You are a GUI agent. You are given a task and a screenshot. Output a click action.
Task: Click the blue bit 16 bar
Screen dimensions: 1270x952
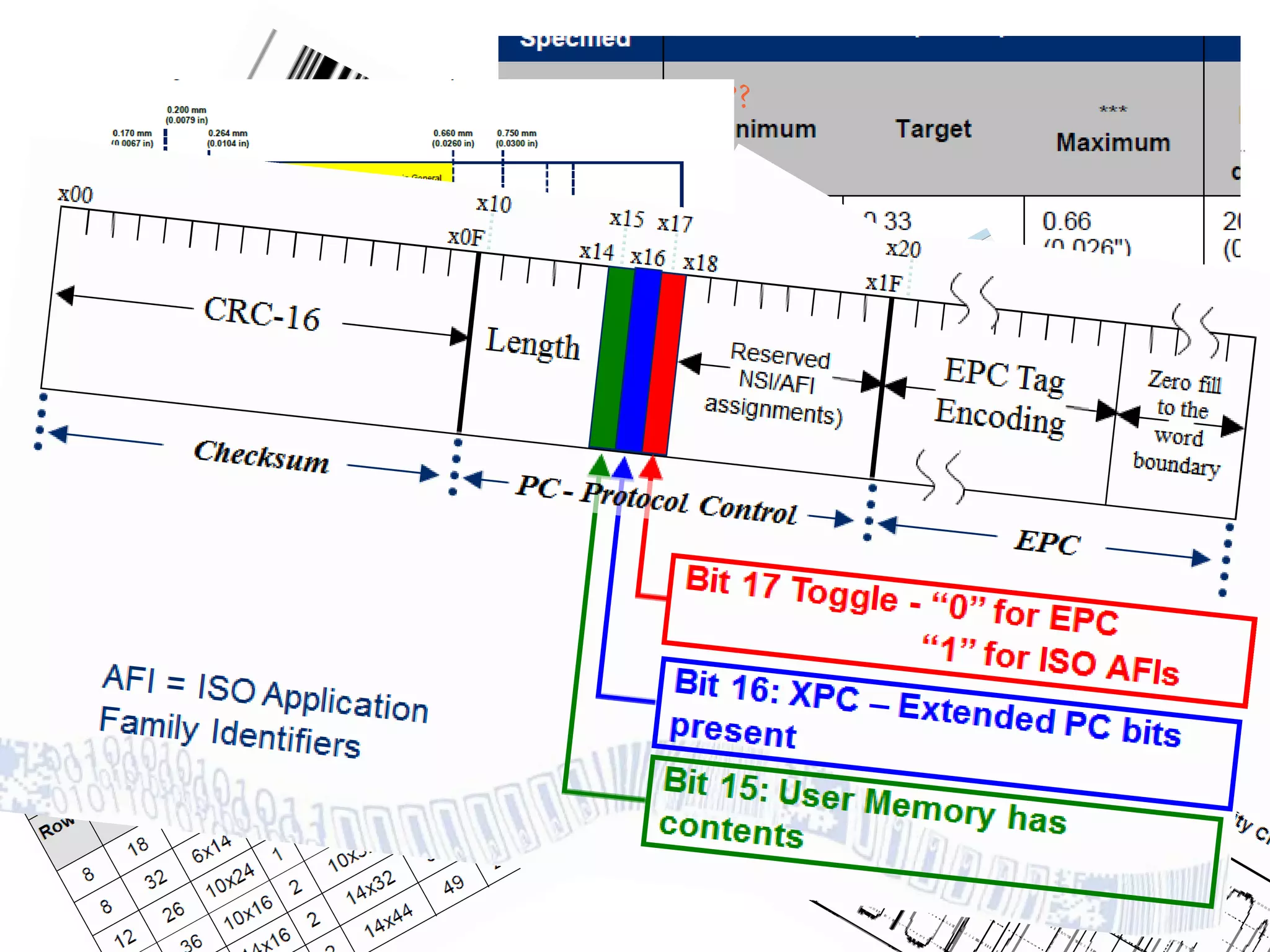point(638,360)
